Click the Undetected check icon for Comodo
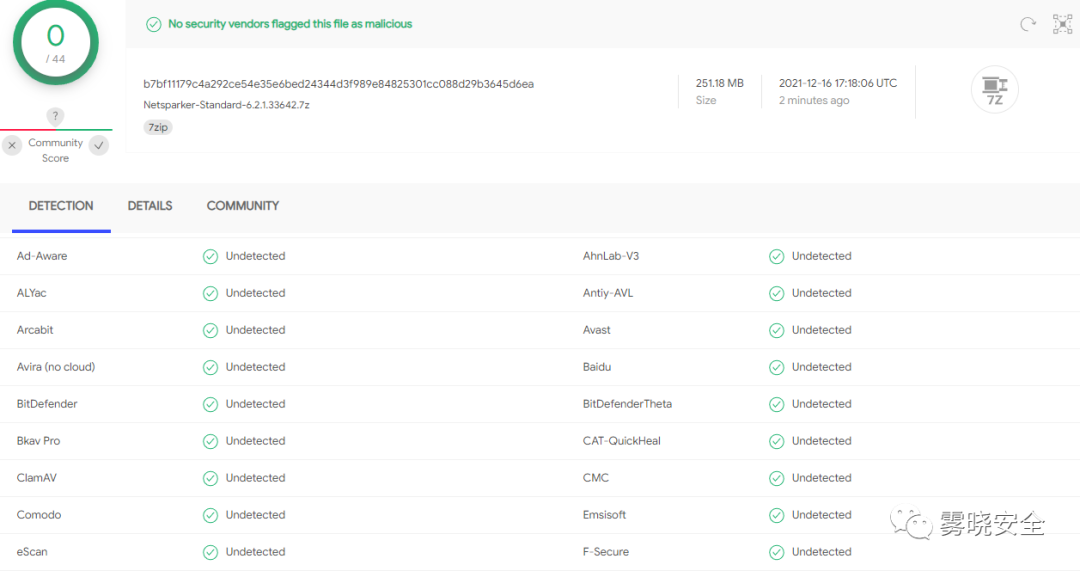 tap(210, 516)
